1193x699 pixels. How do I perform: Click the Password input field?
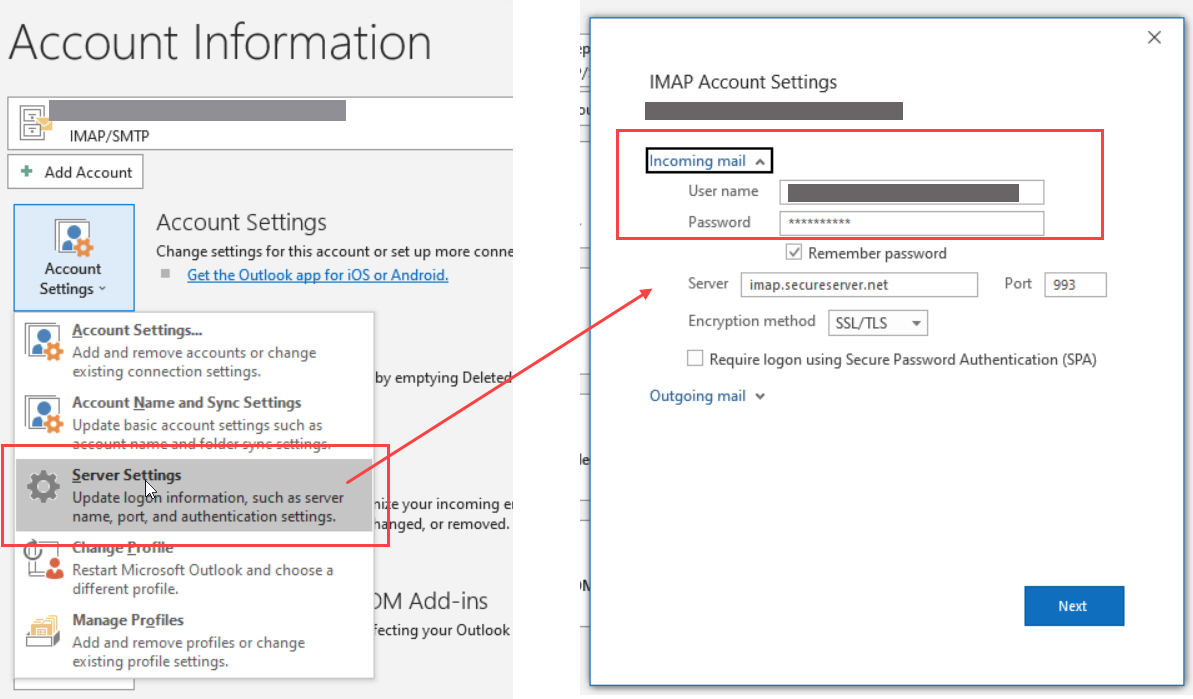tap(911, 223)
